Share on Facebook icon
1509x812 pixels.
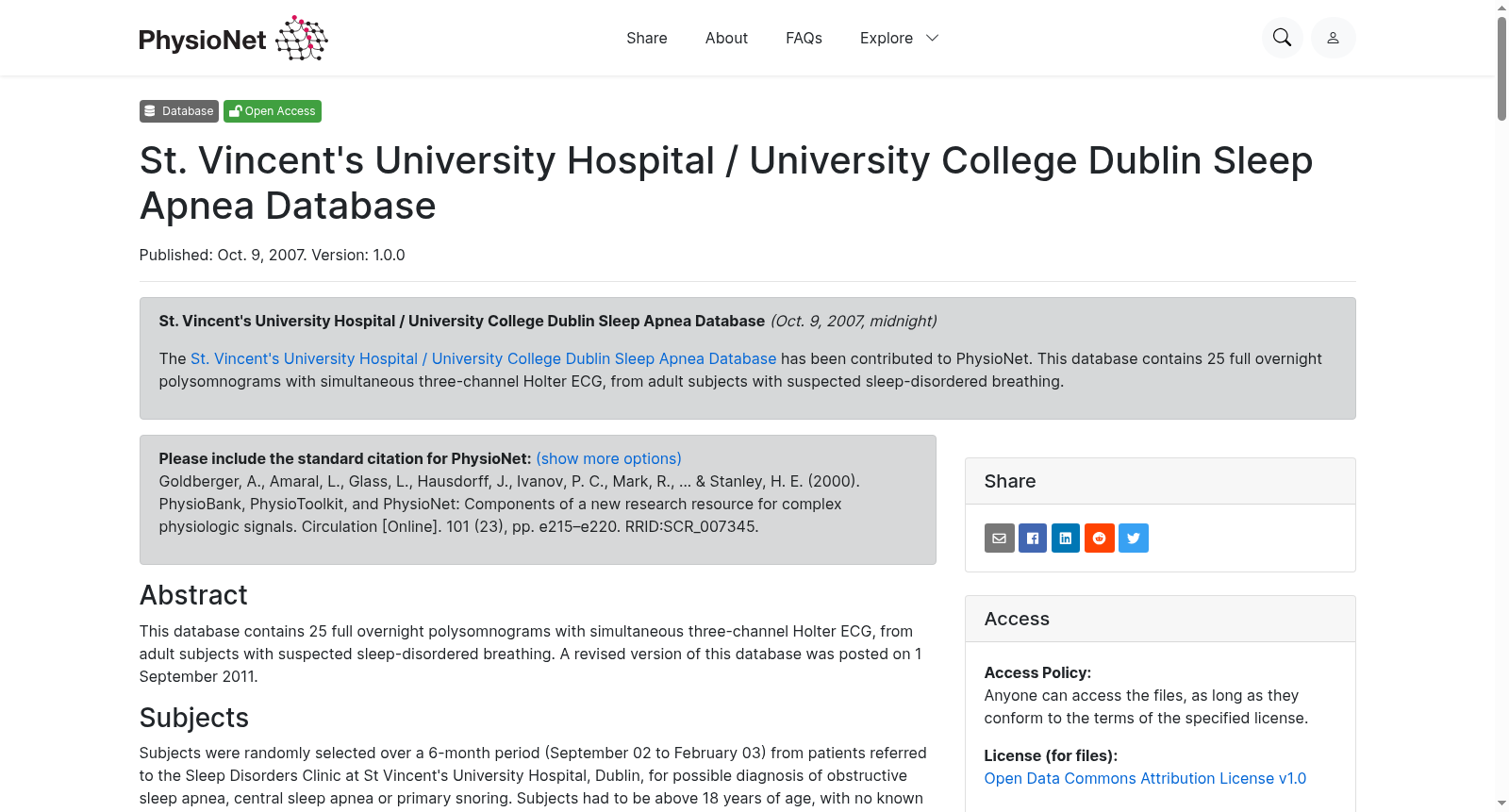coord(1033,539)
